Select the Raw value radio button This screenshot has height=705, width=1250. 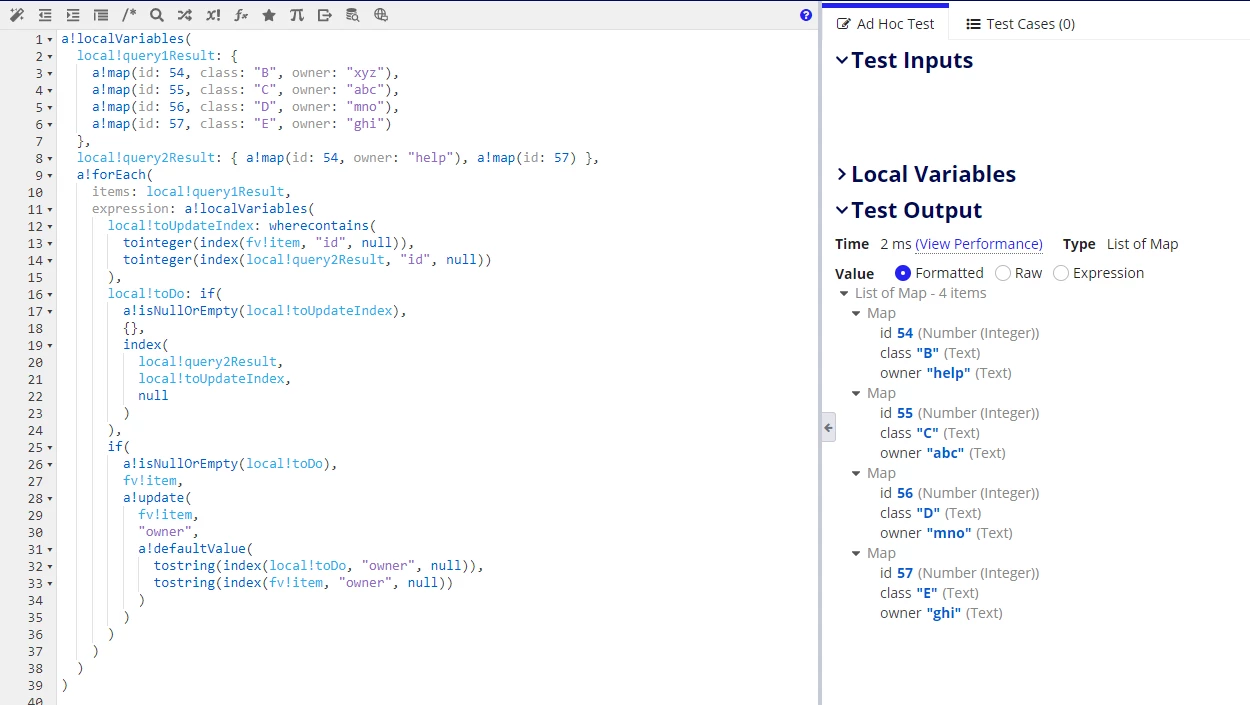(x=1003, y=273)
